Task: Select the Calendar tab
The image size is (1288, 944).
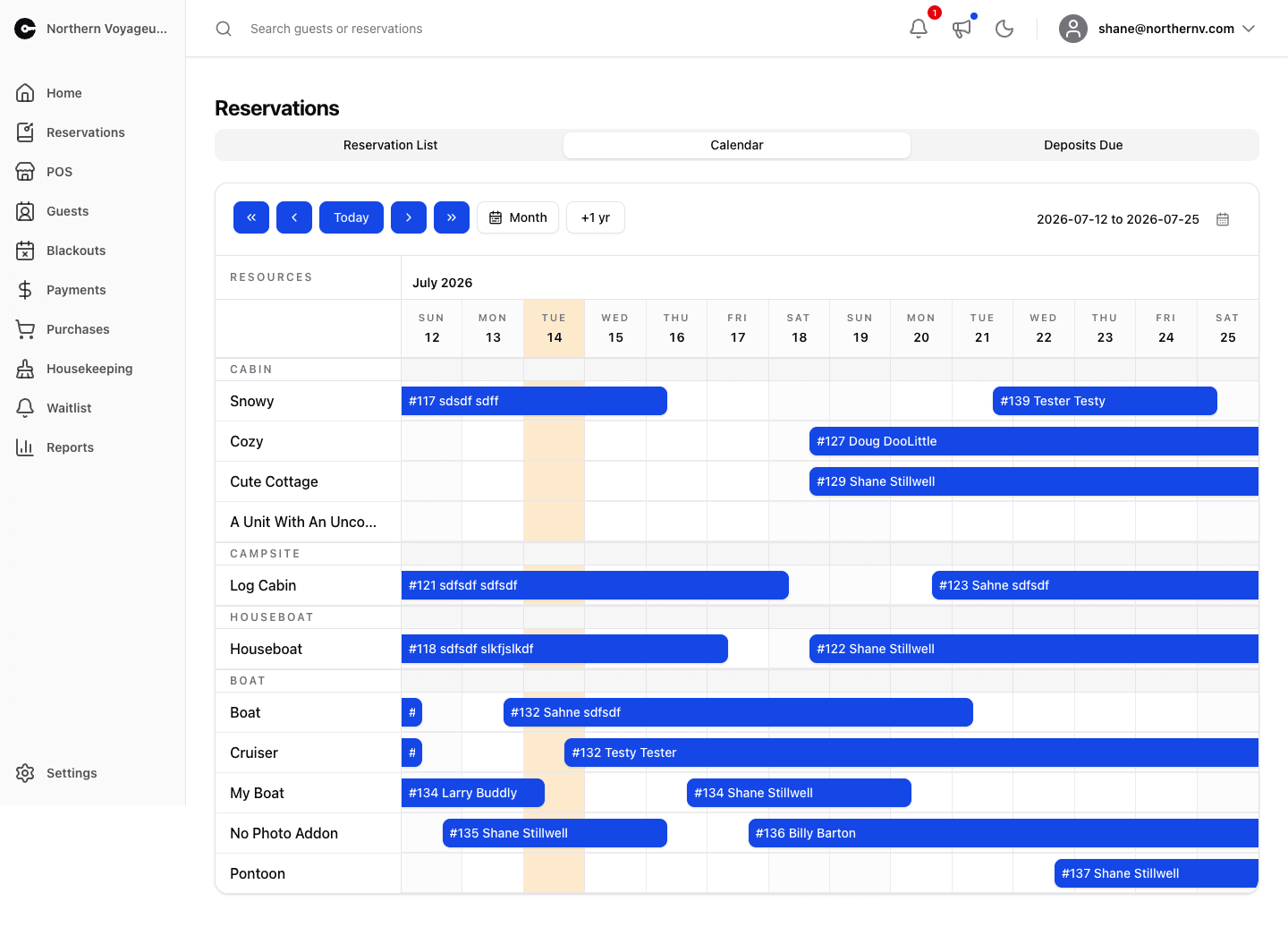Action: coord(737,145)
